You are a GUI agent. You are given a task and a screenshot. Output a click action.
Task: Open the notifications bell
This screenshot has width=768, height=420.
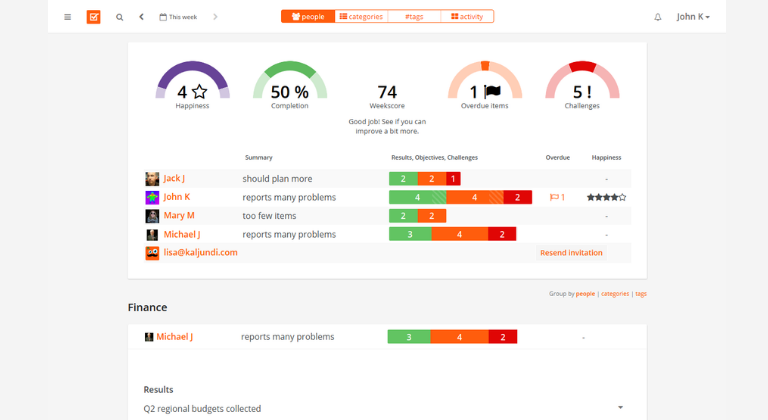[657, 17]
